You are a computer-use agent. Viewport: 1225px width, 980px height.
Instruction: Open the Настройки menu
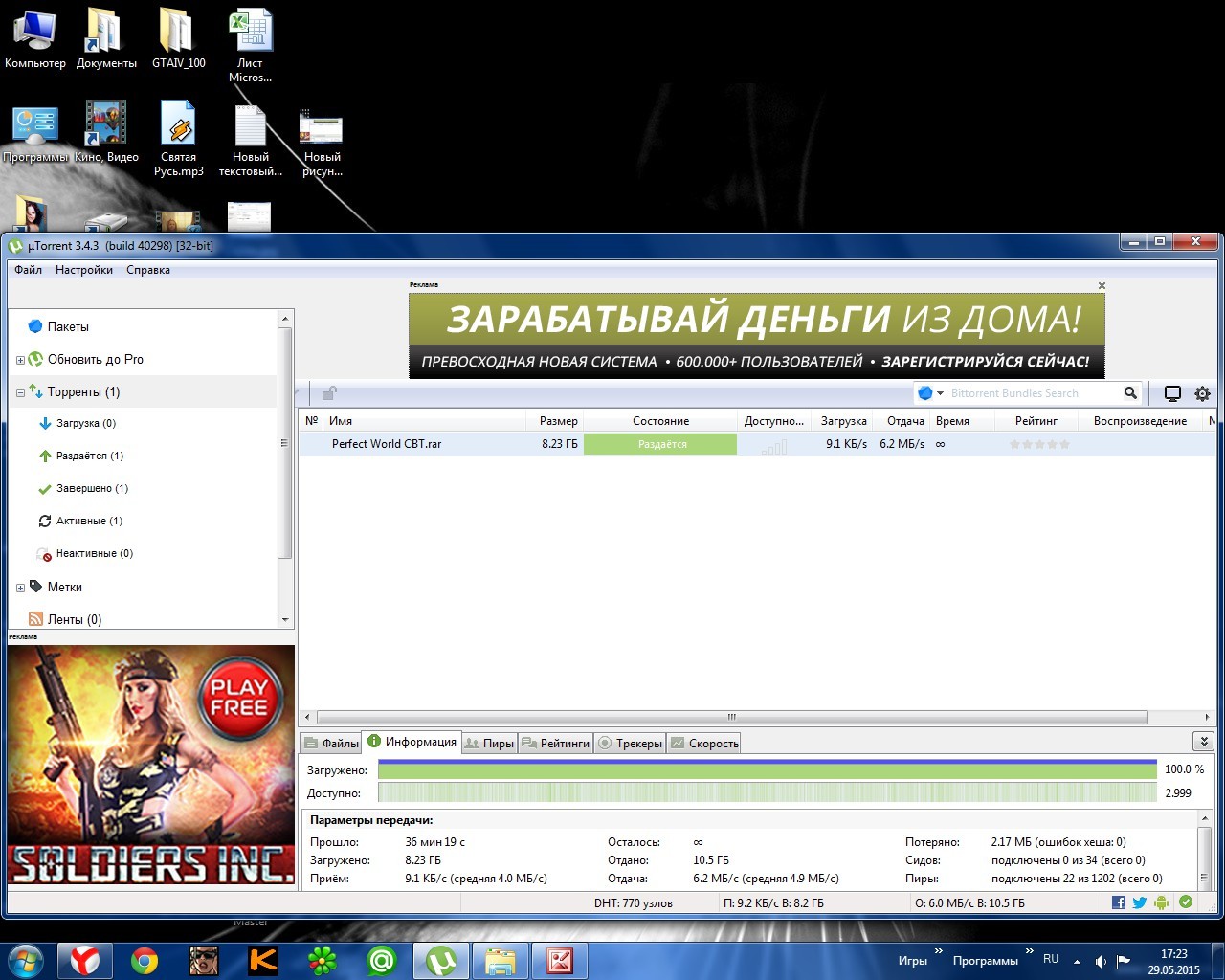(x=83, y=270)
